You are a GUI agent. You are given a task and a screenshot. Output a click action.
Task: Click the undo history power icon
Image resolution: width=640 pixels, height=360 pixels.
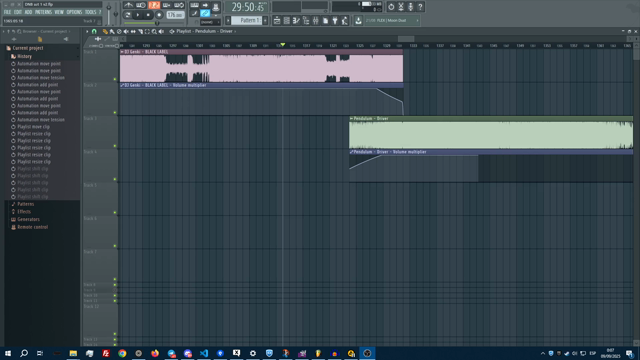click(x=391, y=7)
